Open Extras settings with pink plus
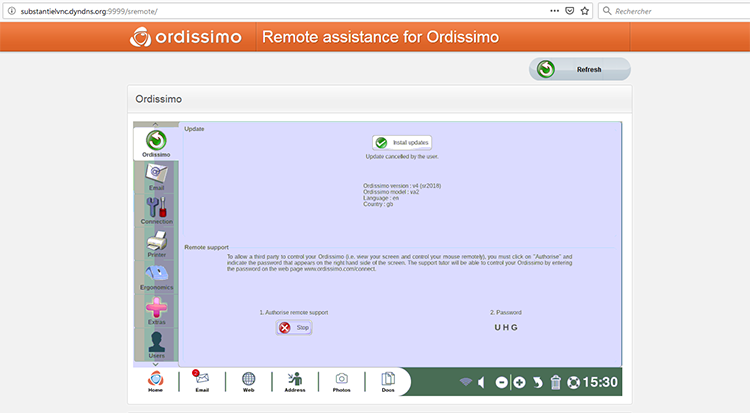Viewport: 750px width, 413px height. [156, 311]
